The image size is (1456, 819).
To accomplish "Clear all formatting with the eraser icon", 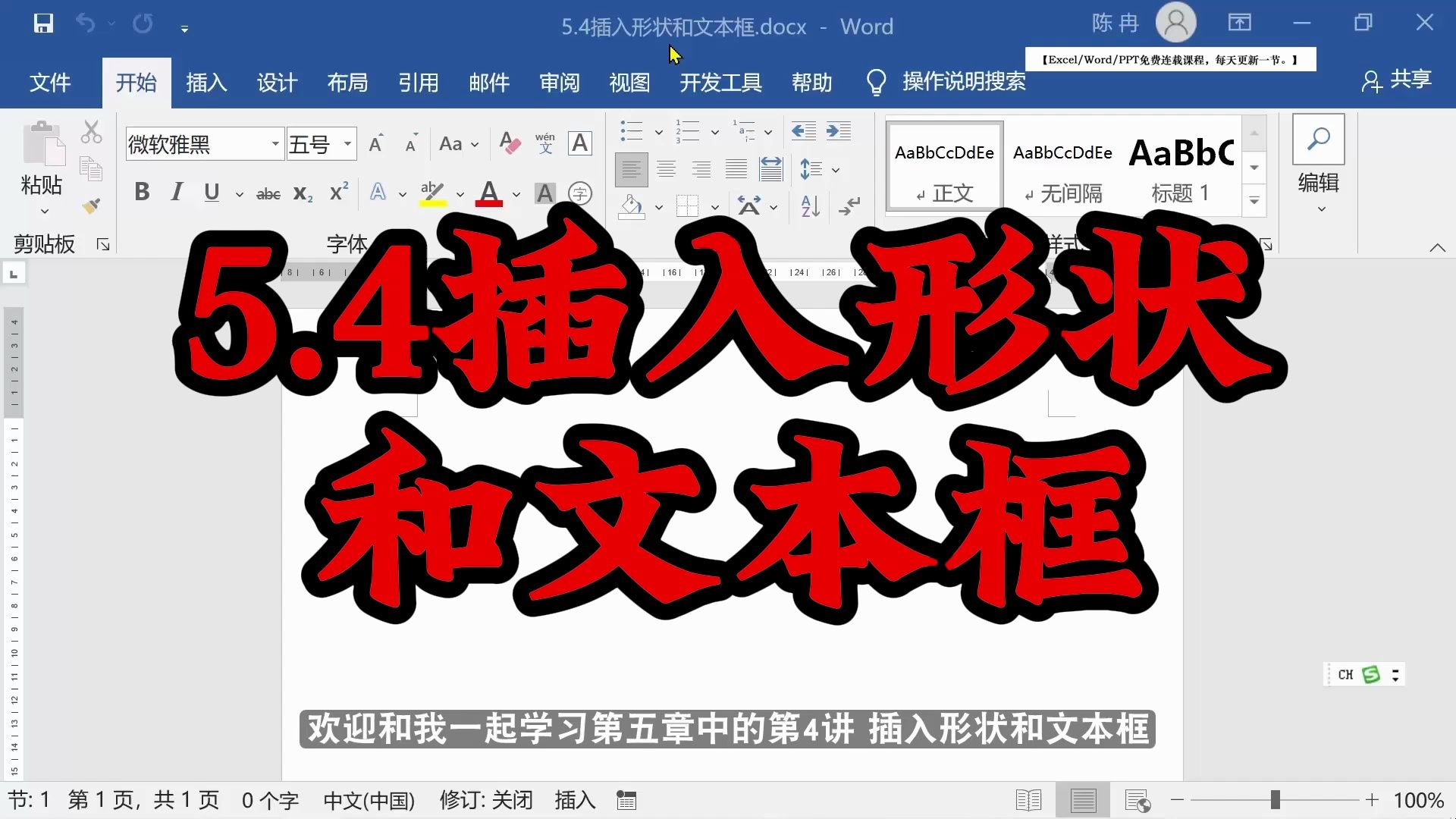I will pos(510,143).
